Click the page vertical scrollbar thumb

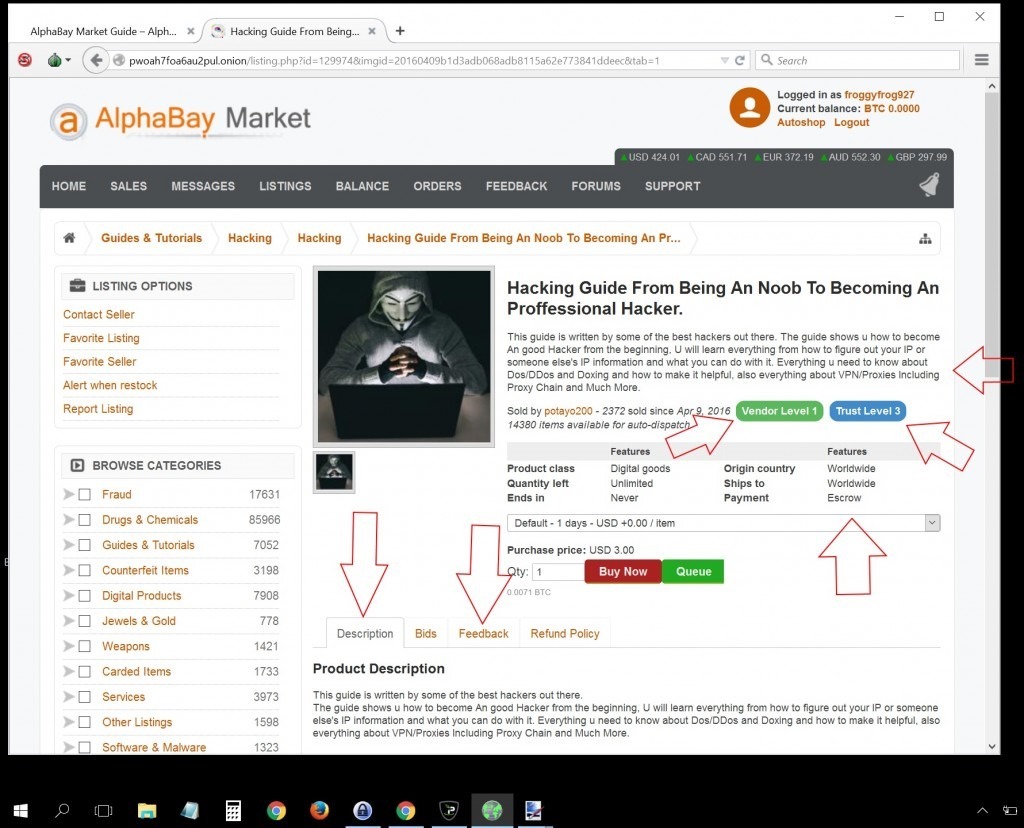992,234
